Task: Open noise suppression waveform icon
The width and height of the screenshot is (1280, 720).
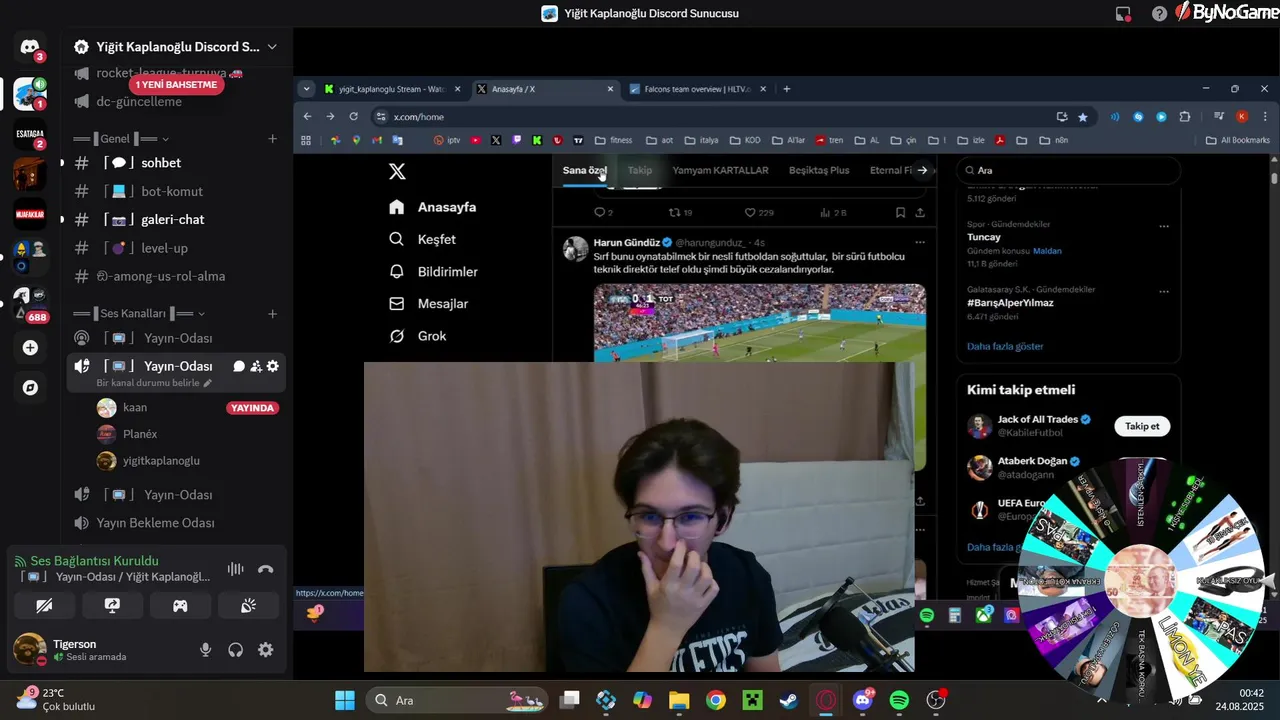Action: pos(236,569)
